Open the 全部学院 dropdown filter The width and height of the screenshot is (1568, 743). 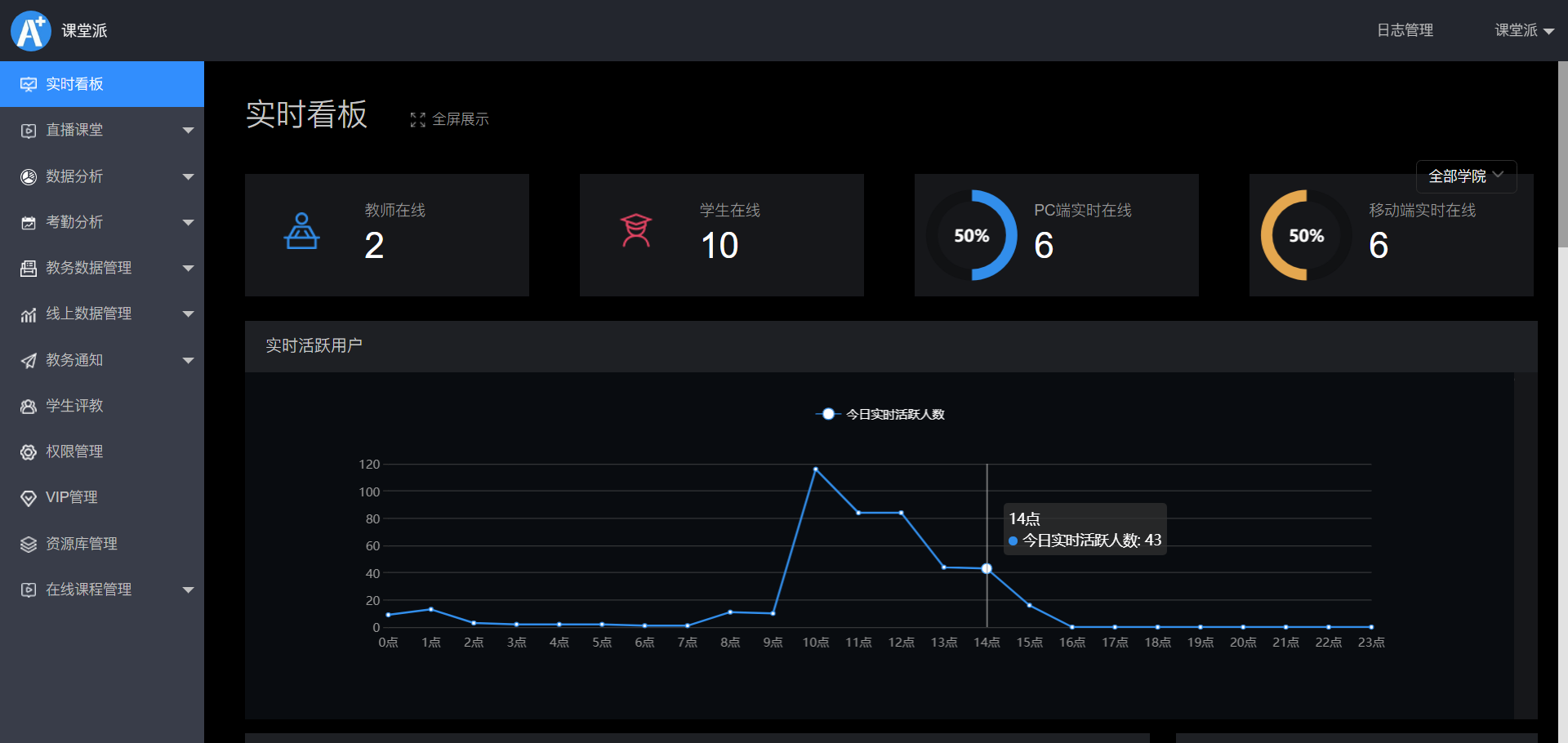click(x=1465, y=176)
